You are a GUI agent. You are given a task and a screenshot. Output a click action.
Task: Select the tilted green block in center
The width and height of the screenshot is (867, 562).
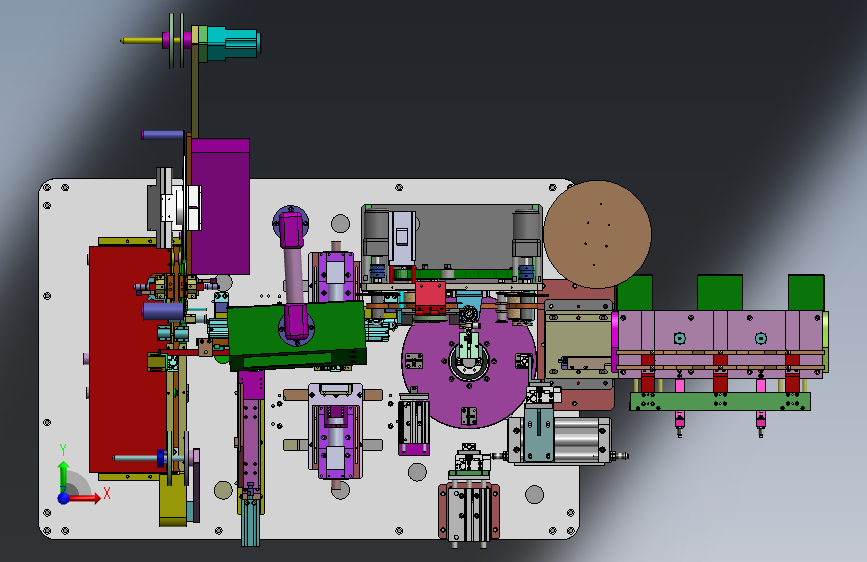click(x=297, y=335)
